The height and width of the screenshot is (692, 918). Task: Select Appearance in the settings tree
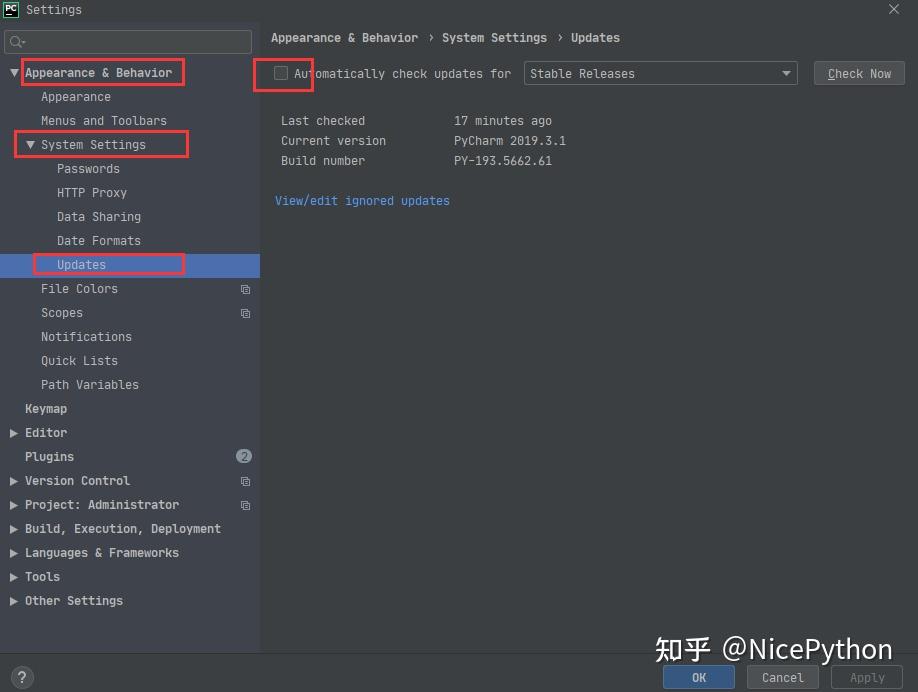76,97
